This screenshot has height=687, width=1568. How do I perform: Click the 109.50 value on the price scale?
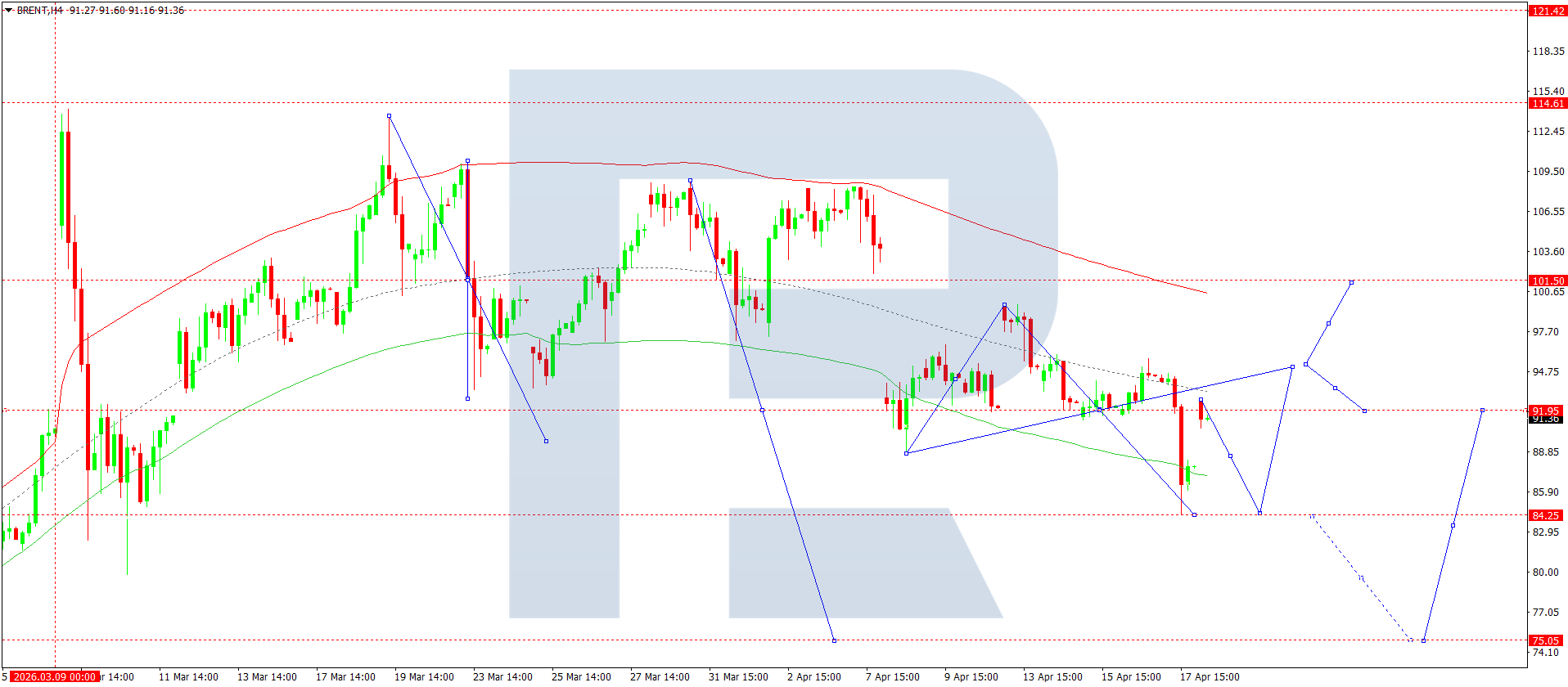pos(1548,172)
